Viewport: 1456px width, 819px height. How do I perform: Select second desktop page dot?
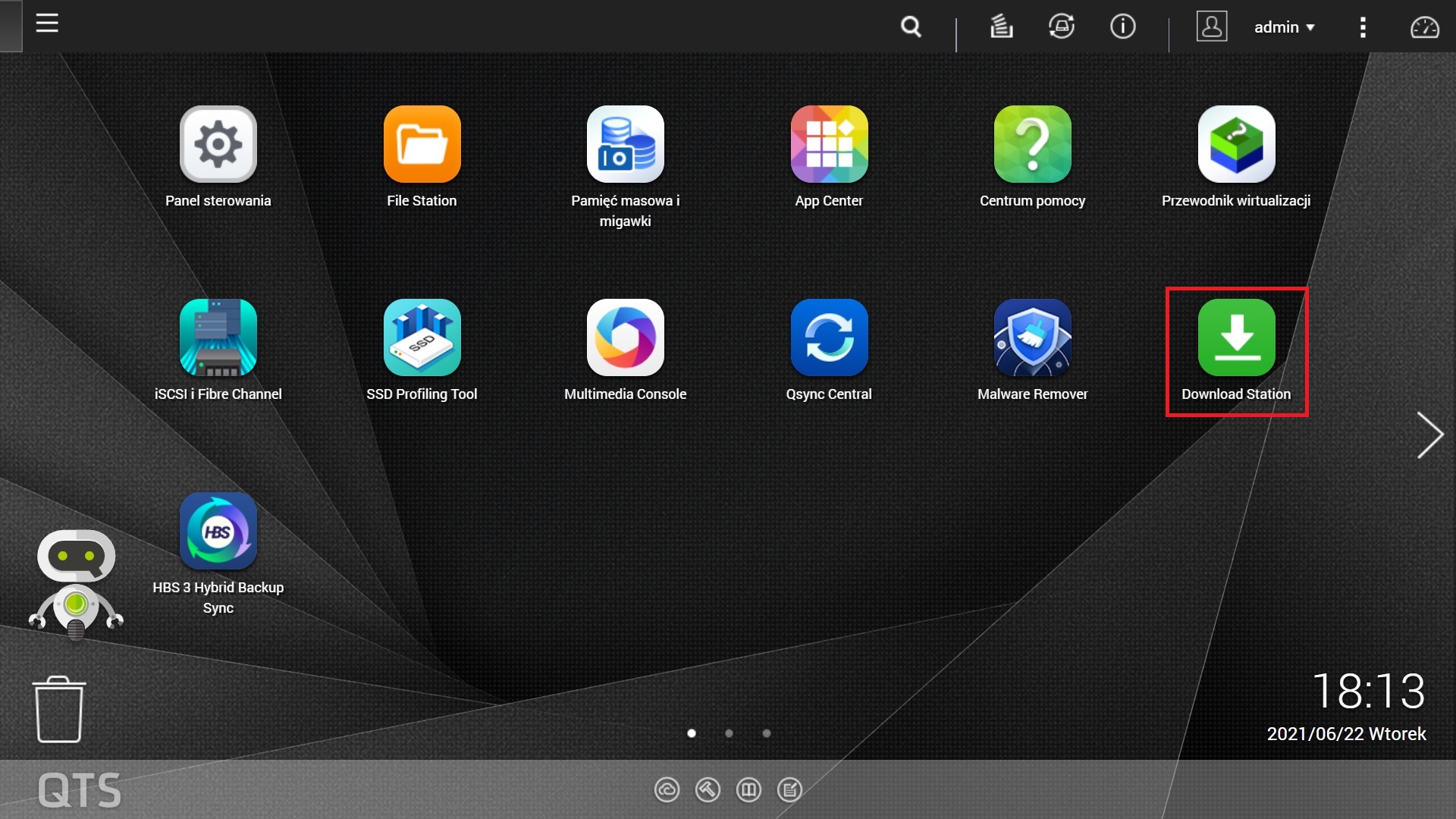point(729,733)
